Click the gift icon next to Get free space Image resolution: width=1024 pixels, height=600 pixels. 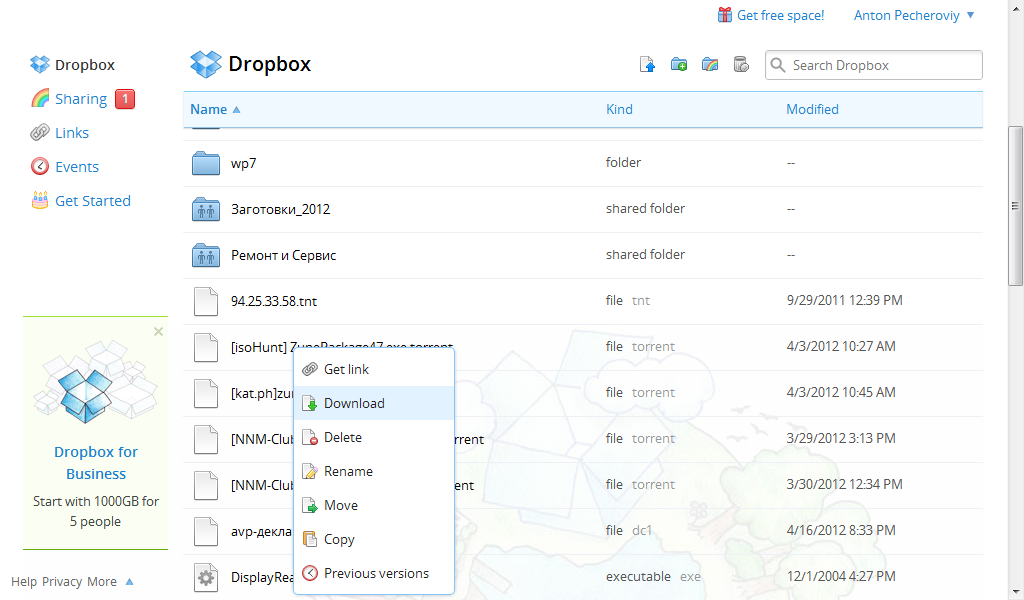pyautogui.click(x=724, y=15)
